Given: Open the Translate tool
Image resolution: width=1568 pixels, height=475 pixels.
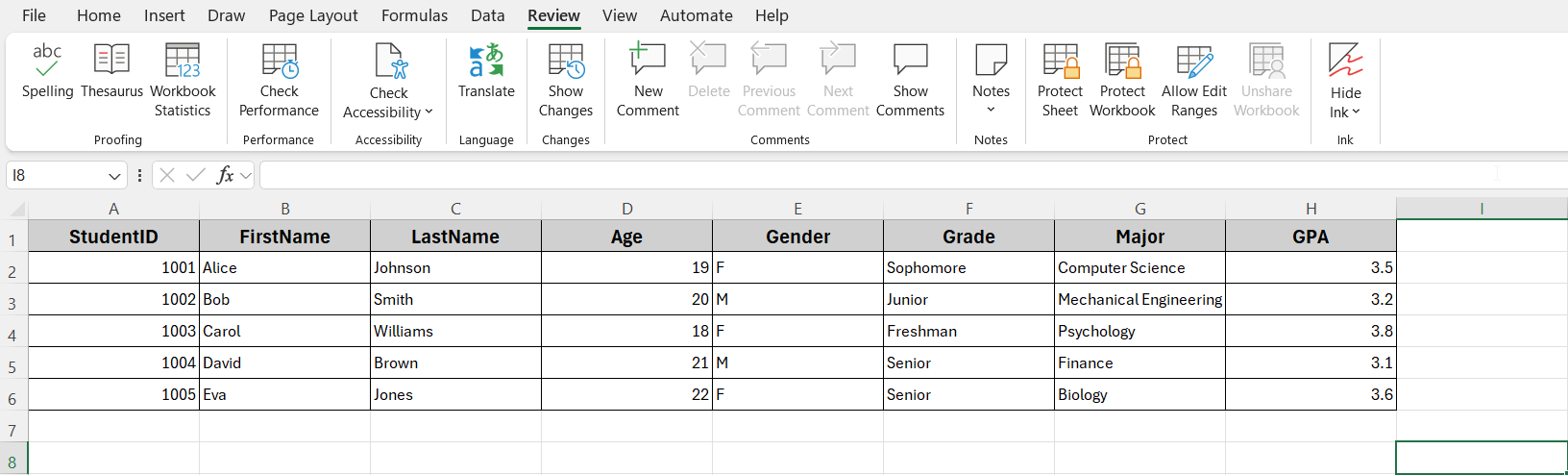Looking at the screenshot, I should (486, 71).
